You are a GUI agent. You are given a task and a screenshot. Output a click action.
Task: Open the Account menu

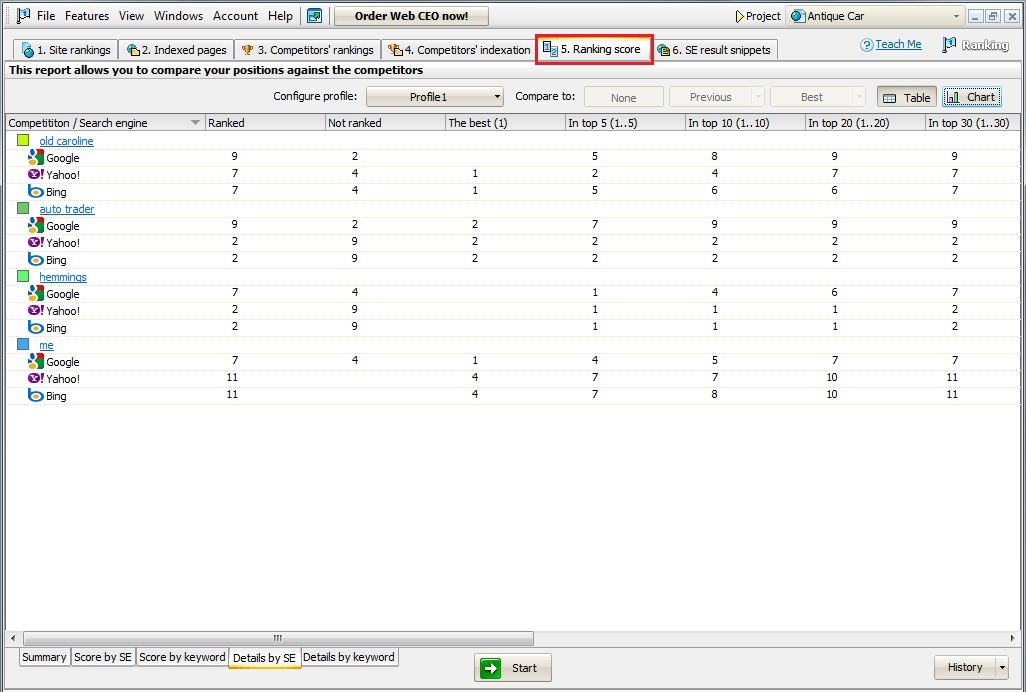[235, 16]
